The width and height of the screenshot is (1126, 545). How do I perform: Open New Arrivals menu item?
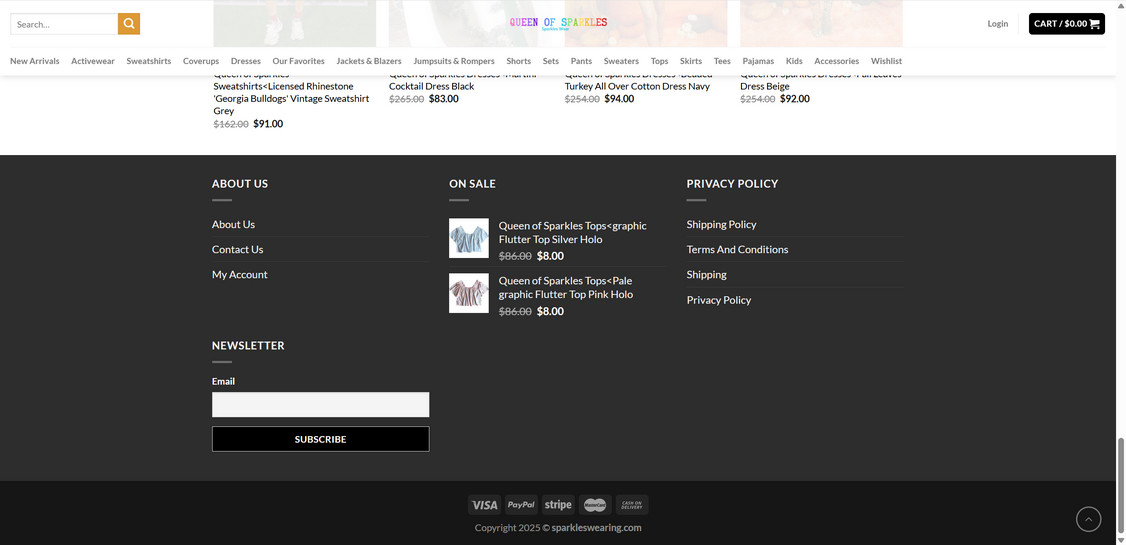(34, 61)
